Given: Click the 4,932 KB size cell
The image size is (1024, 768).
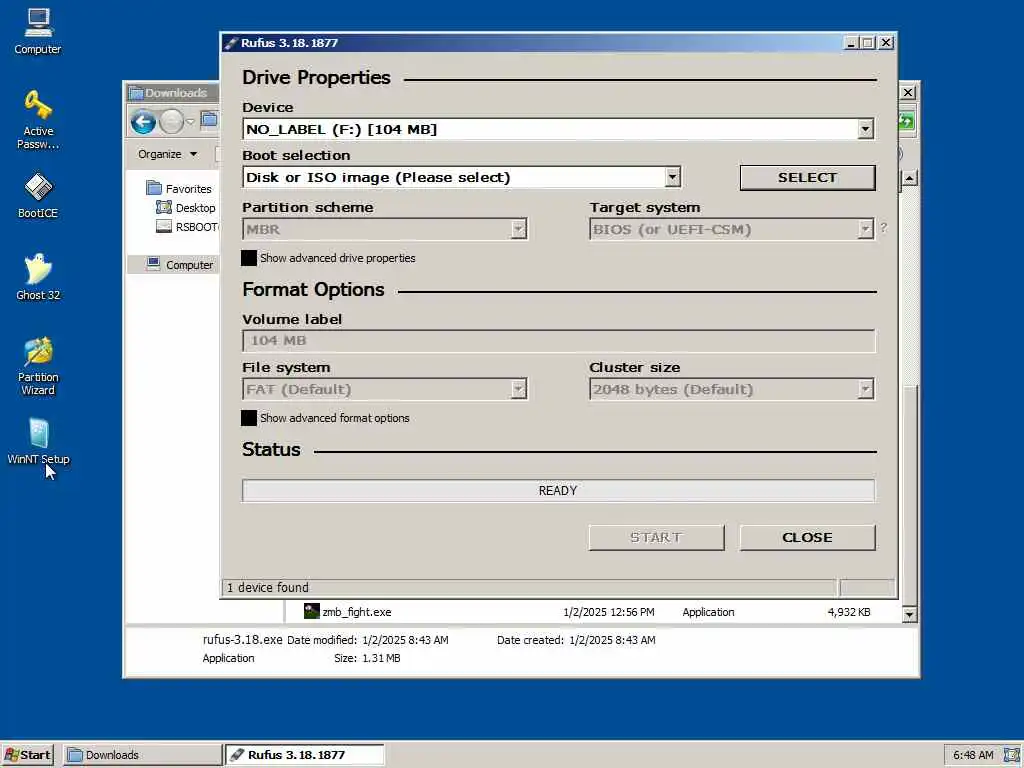Looking at the screenshot, I should pyautogui.click(x=848, y=612).
